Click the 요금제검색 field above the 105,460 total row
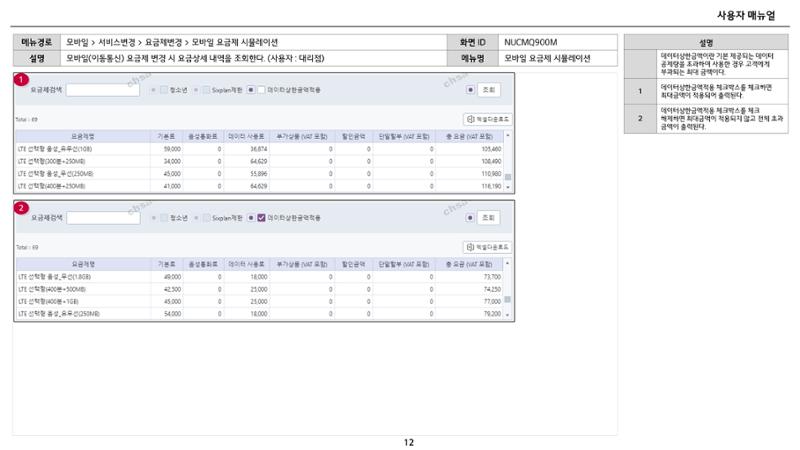Screen dimensions: 800x450 click(x=103, y=90)
